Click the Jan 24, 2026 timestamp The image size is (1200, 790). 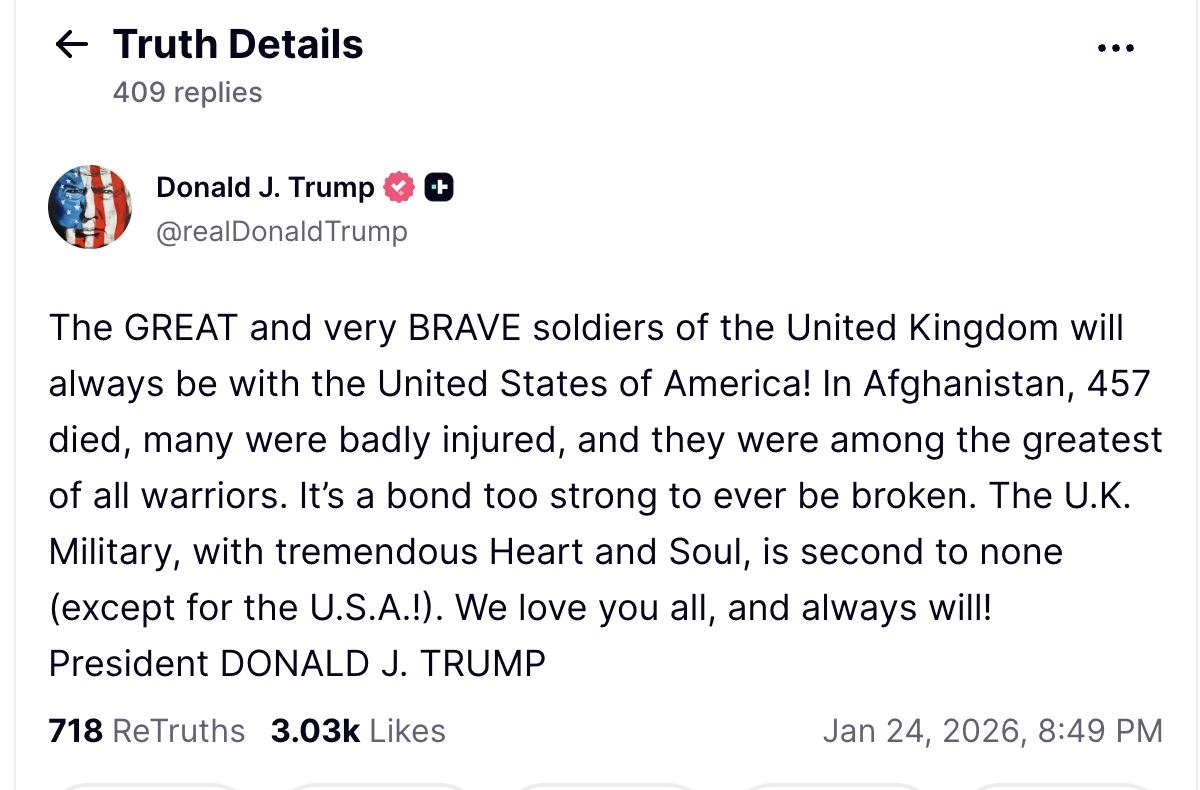tap(992, 731)
